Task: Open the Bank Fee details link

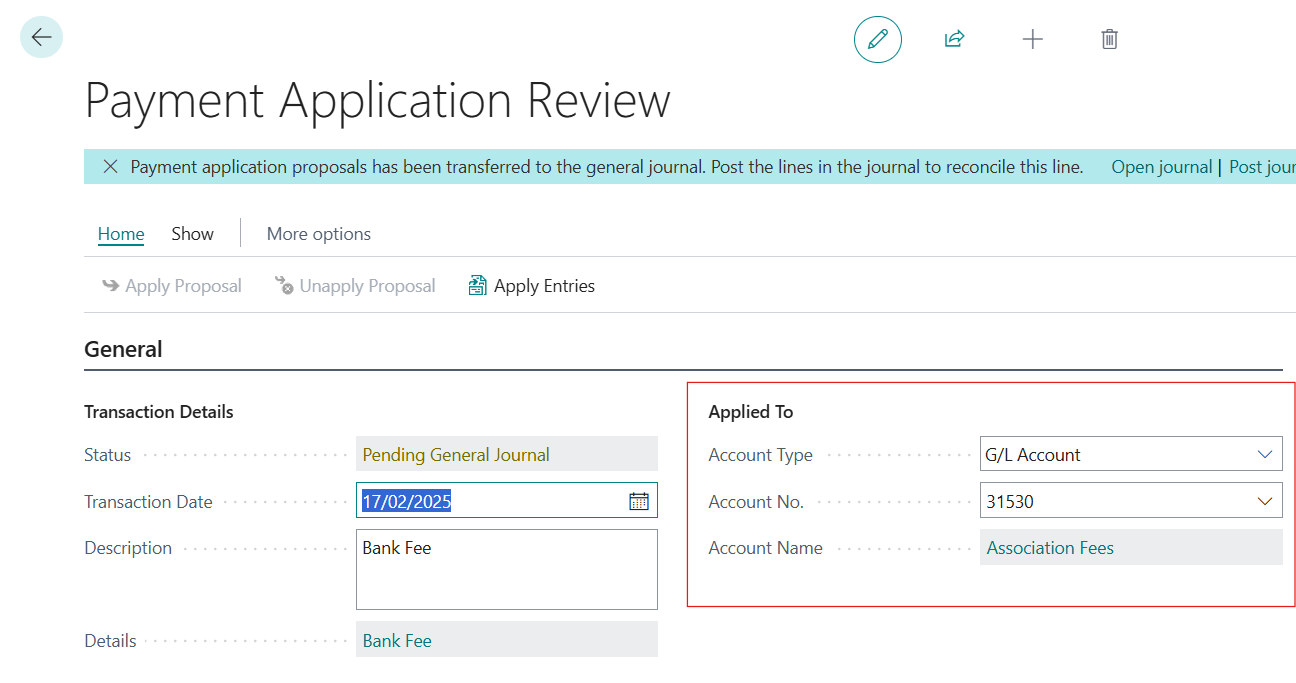Action: 396,640
